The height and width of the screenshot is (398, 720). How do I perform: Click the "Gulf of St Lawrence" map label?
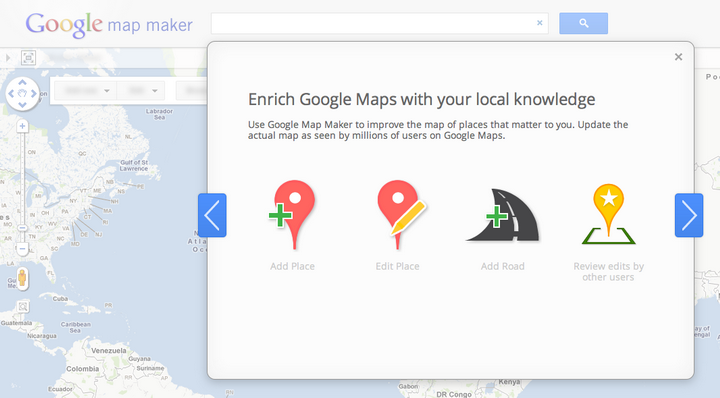click(134, 165)
